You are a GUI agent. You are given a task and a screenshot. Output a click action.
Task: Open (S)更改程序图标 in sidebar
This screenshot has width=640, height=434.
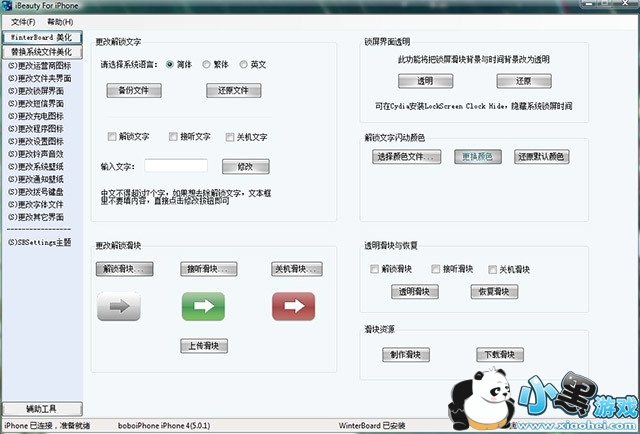(36, 129)
